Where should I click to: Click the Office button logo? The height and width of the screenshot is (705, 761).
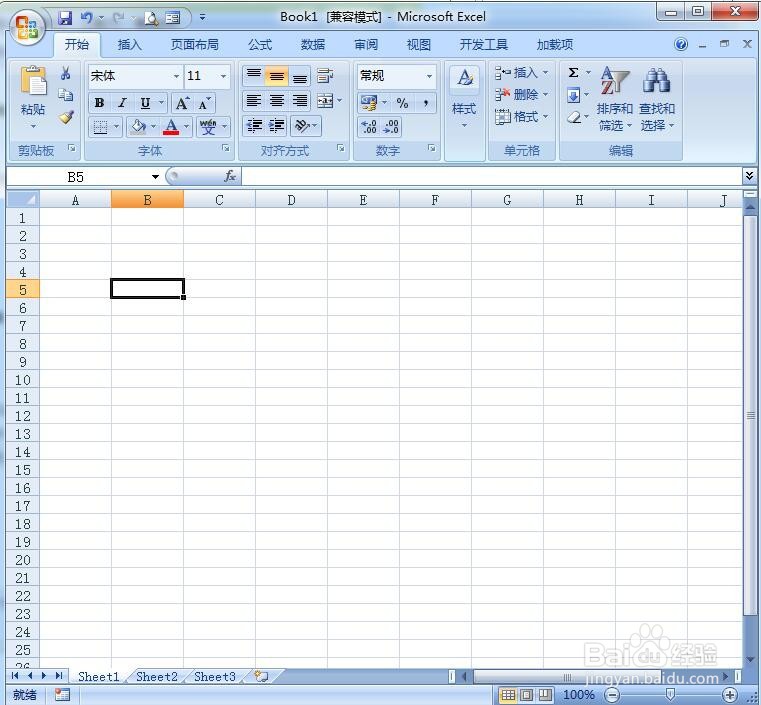27,26
